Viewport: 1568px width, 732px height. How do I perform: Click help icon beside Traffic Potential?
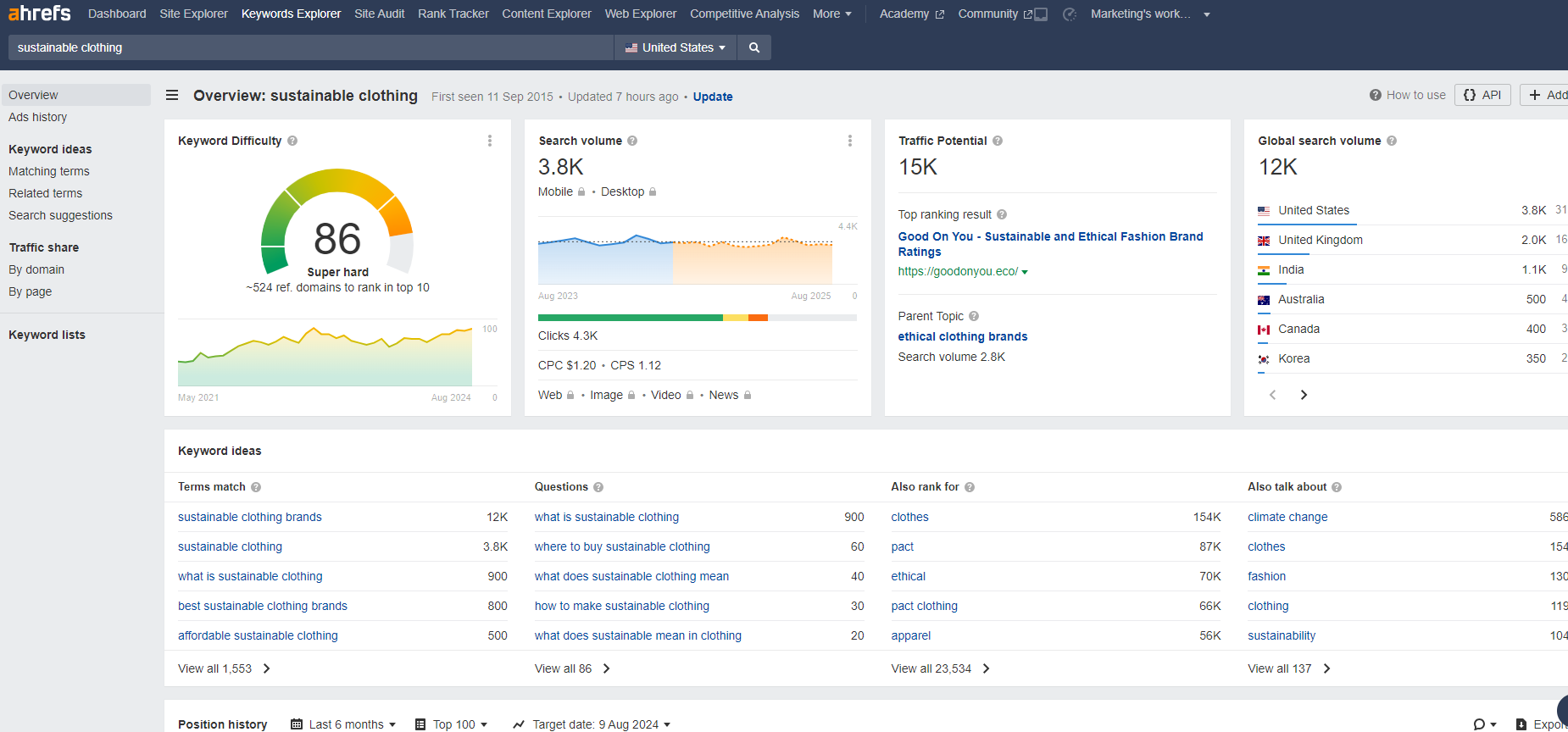tap(998, 141)
